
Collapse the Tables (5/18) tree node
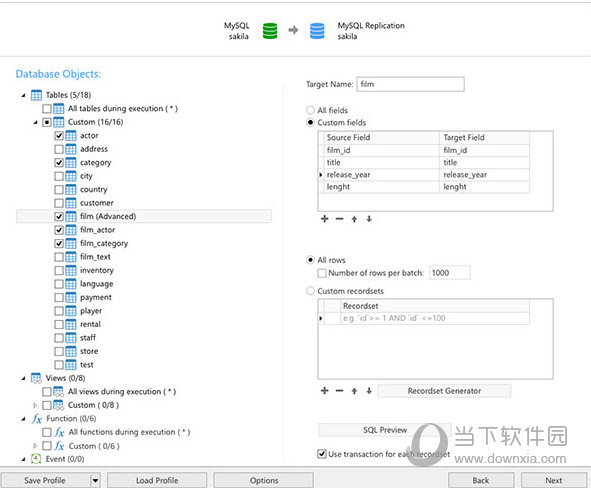[23, 95]
